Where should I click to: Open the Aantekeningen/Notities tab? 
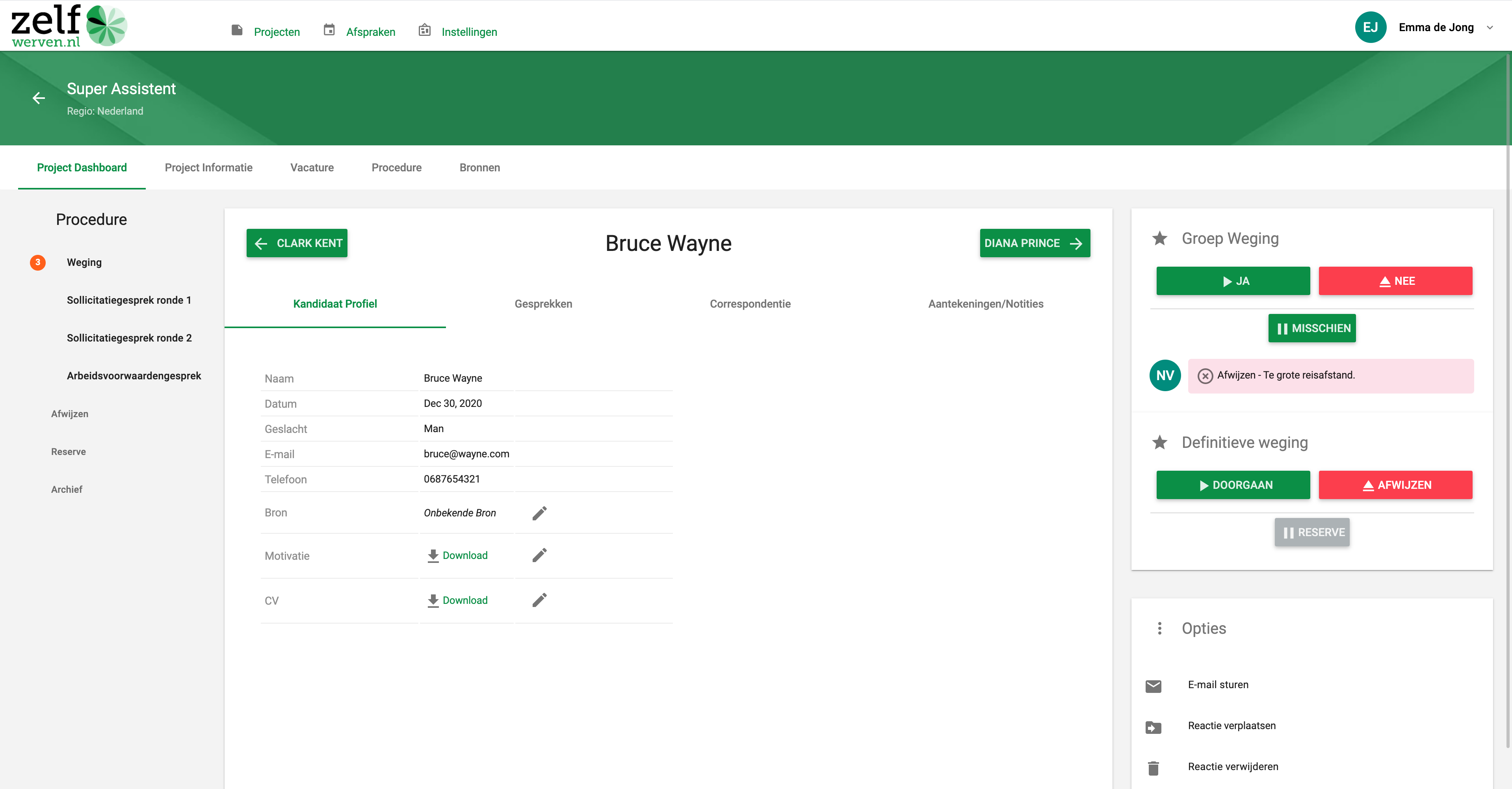point(986,303)
